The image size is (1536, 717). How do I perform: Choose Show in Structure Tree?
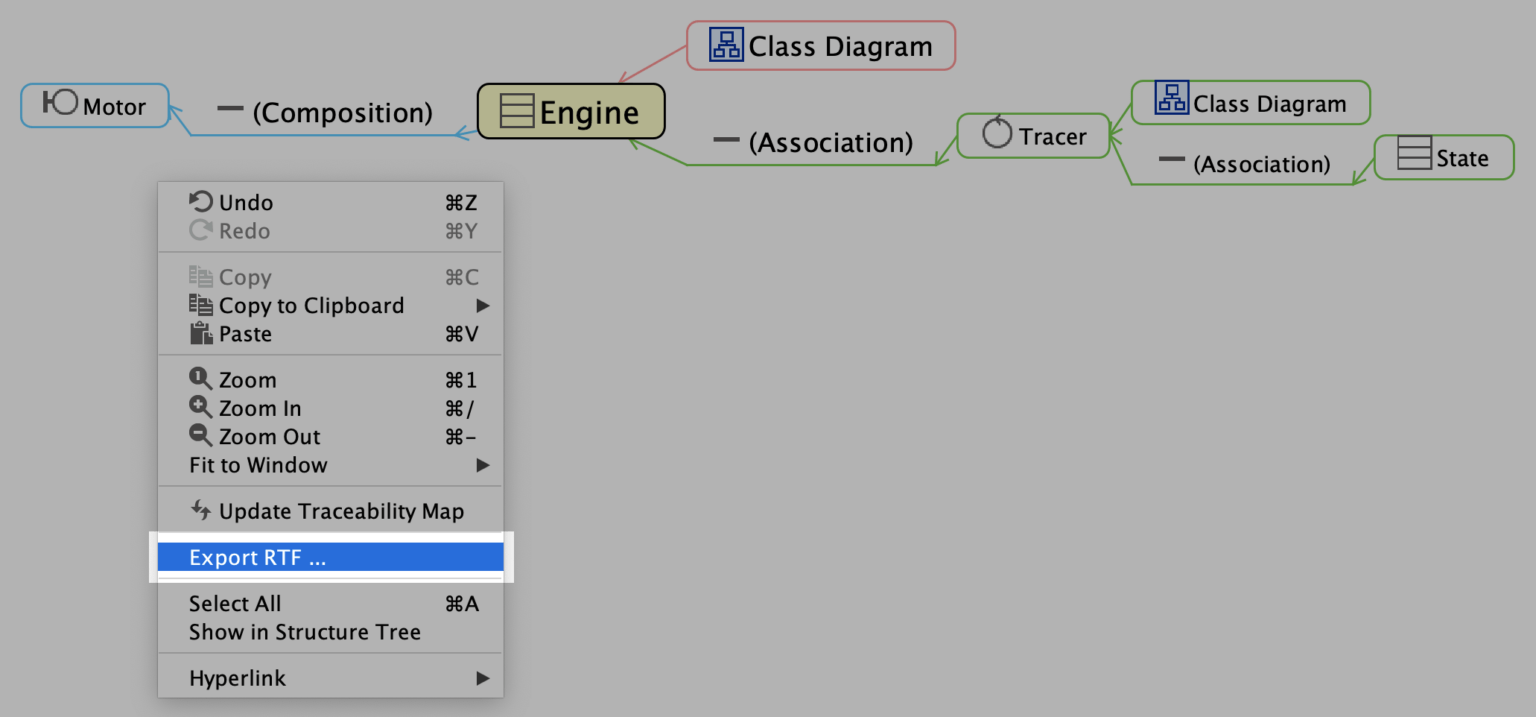click(x=305, y=632)
